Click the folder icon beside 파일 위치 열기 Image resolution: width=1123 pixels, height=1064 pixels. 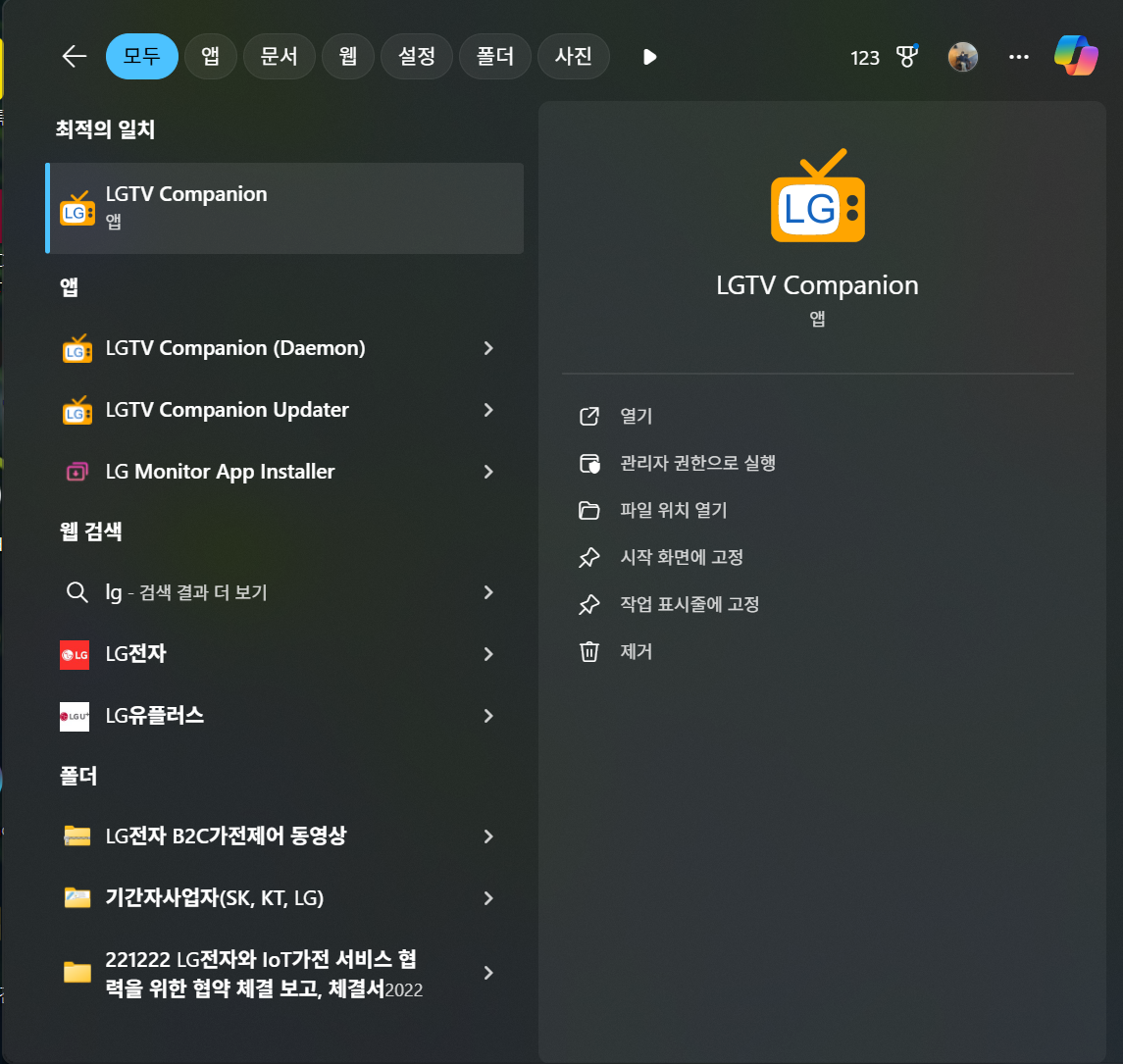pos(588,511)
